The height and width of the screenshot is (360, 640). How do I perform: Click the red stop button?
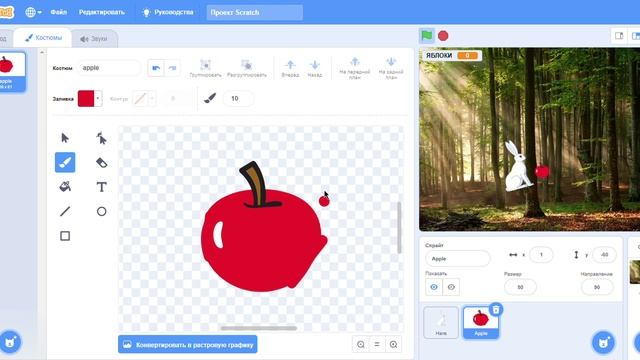coord(443,36)
